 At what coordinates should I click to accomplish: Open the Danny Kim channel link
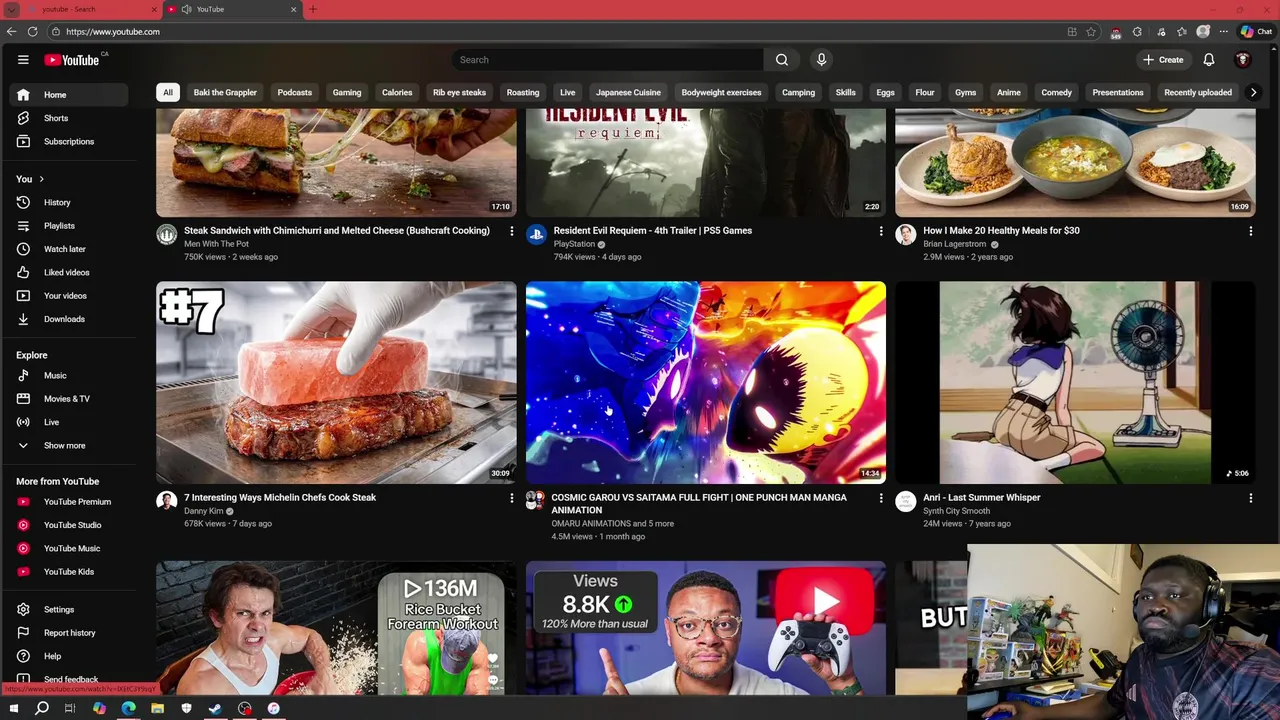pos(203,511)
